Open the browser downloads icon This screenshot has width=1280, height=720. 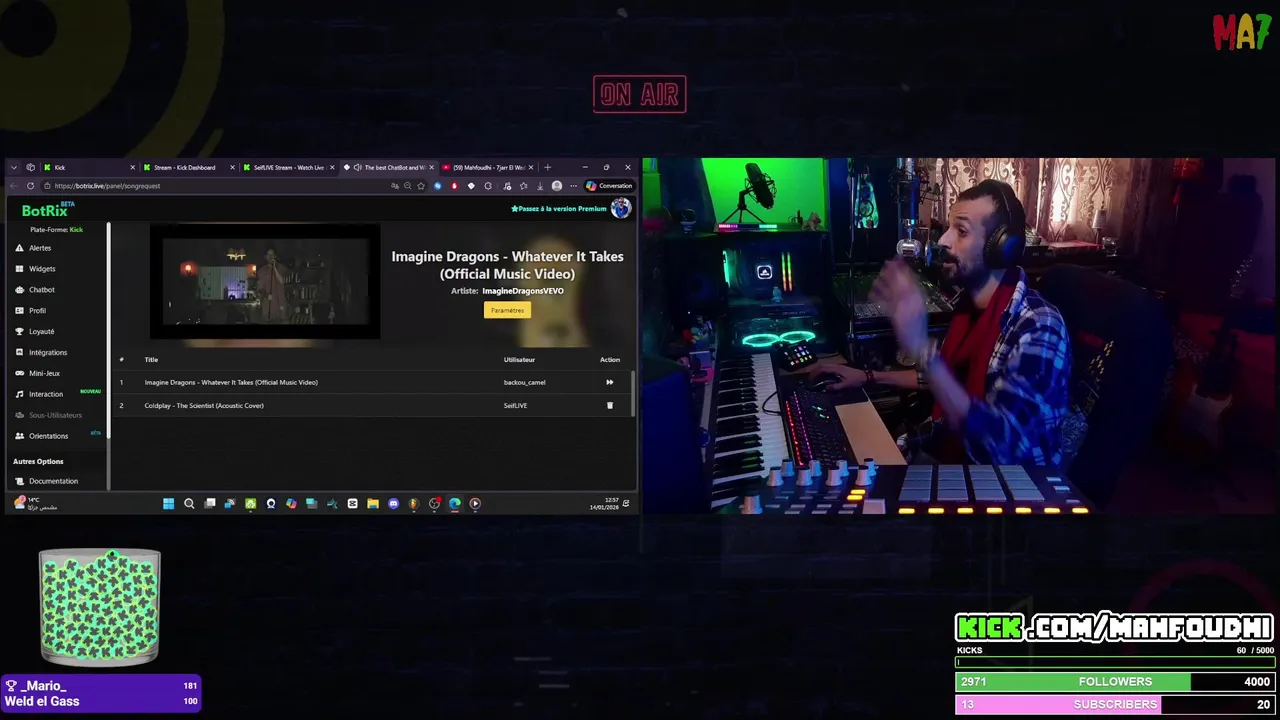coord(540,186)
